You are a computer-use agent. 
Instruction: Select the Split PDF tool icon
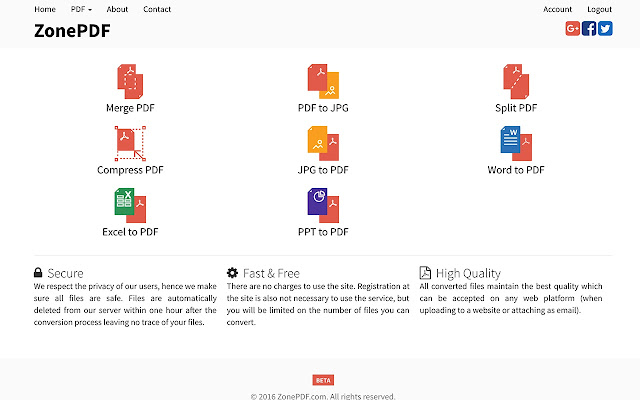click(516, 81)
